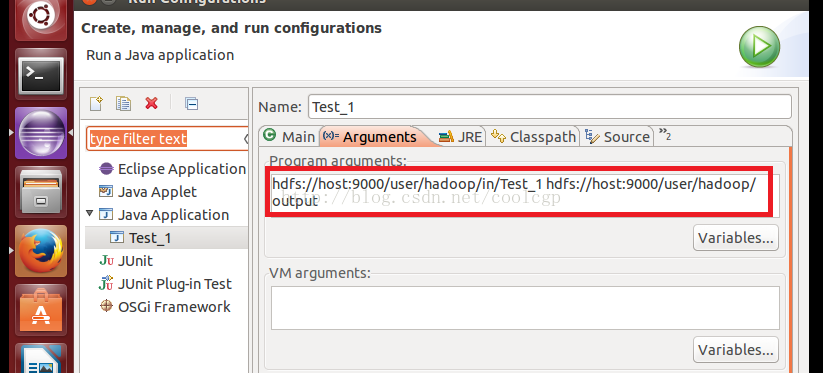Switch to the JRE tab
Image resolution: width=823 pixels, height=373 pixels.
[x=460, y=137]
